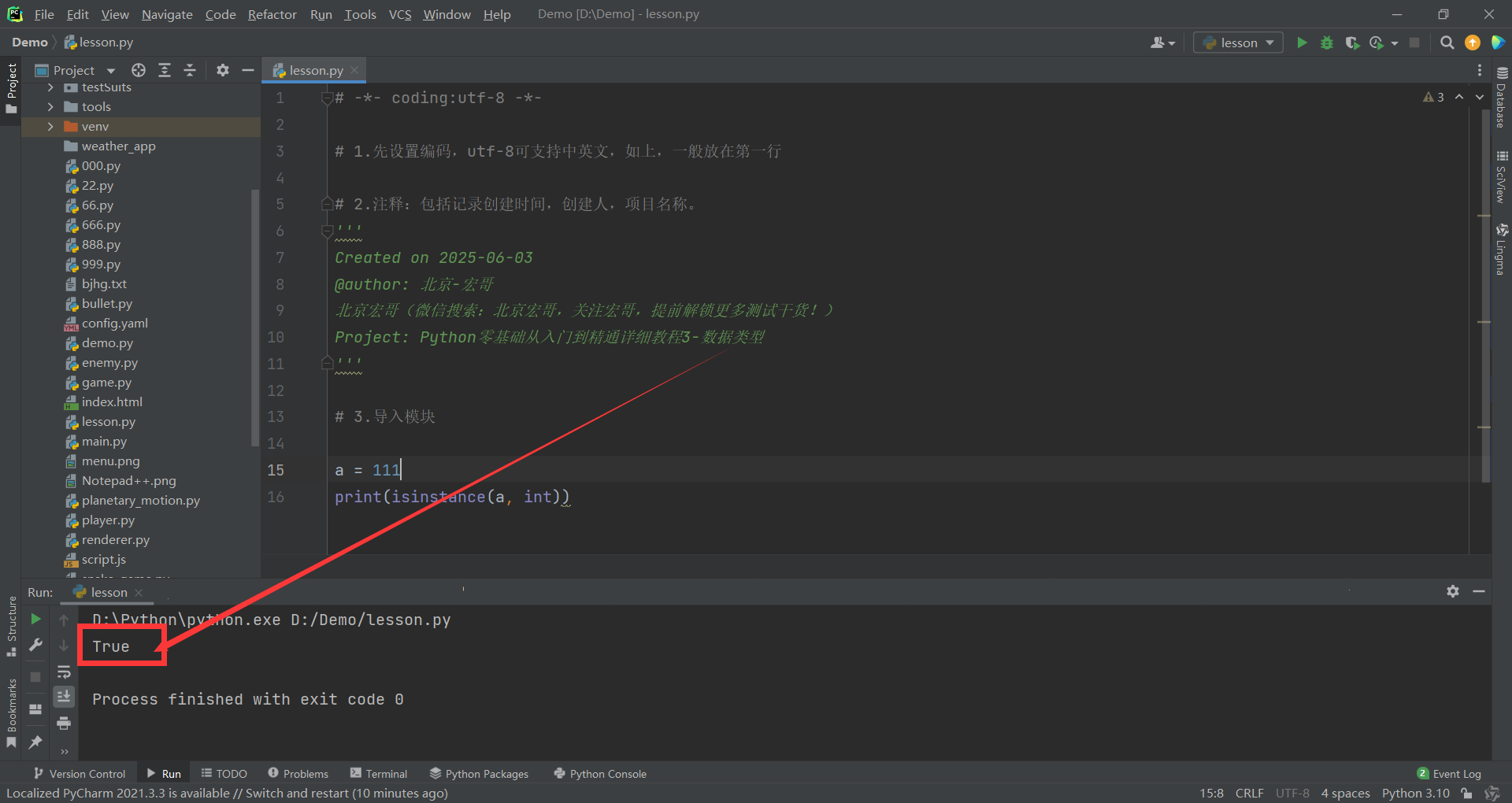Click the Python 3.10 interpreter selector

tap(1415, 793)
